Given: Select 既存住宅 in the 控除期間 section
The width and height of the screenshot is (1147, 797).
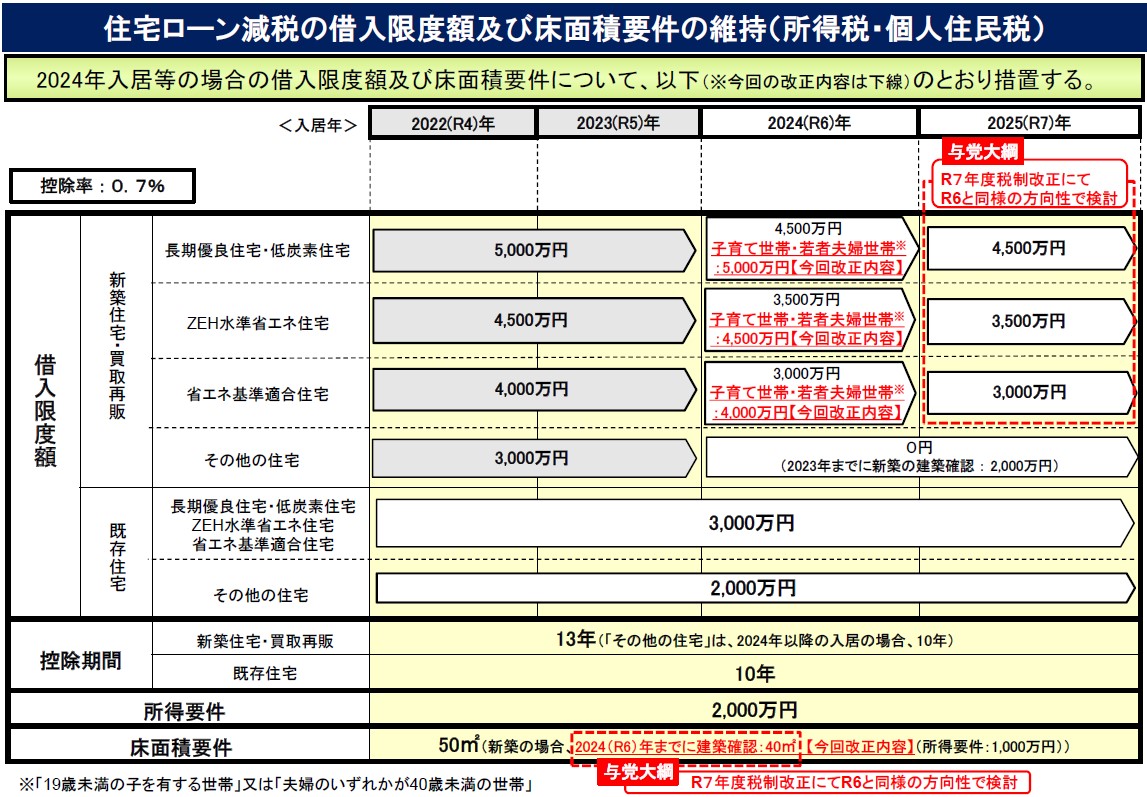Looking at the screenshot, I should pos(265,673).
